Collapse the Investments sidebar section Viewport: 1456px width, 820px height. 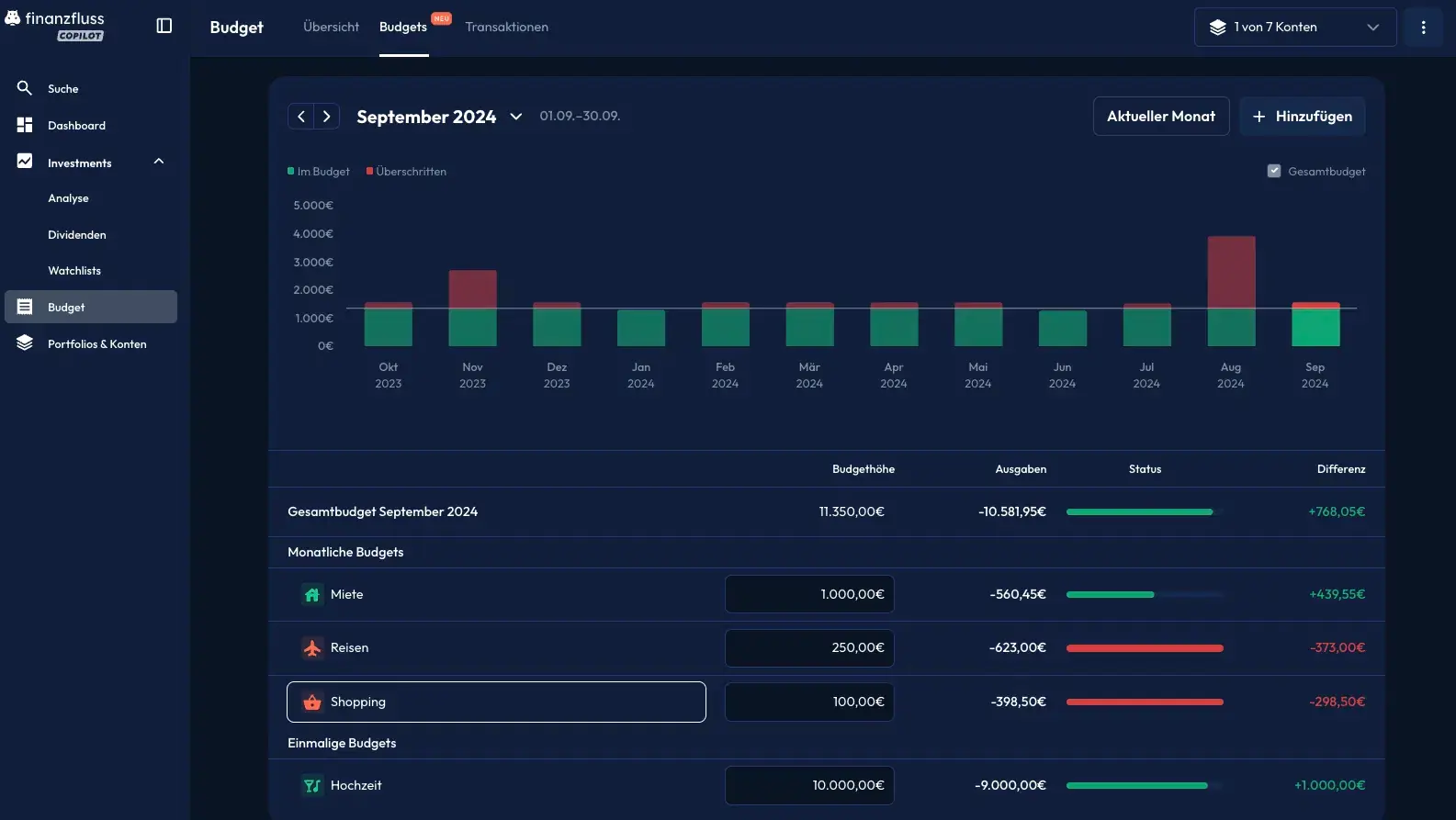click(159, 162)
